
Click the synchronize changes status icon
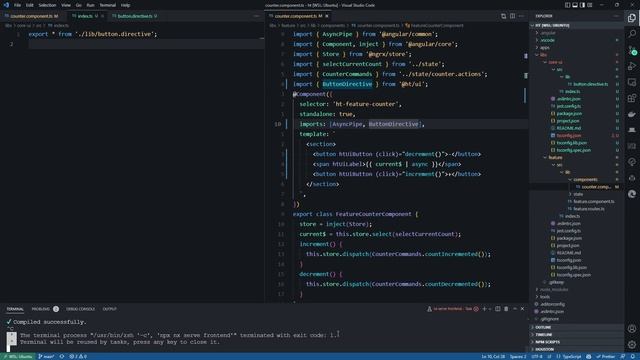pyautogui.click(x=62, y=356)
